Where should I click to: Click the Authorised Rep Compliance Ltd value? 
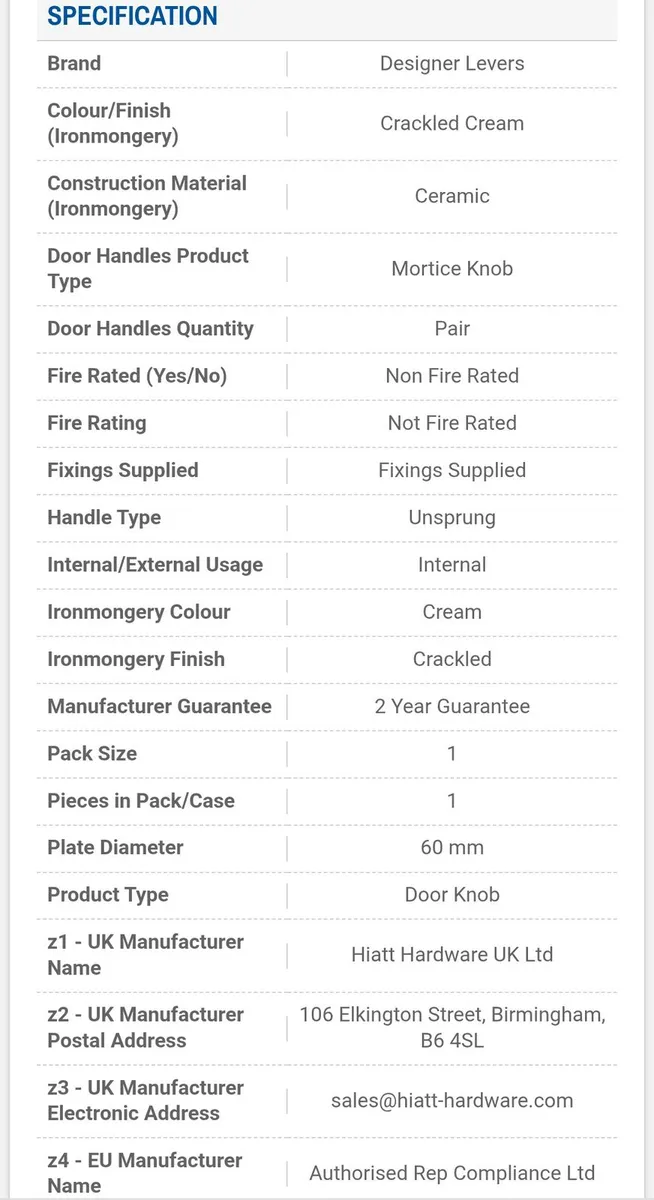452,1173
